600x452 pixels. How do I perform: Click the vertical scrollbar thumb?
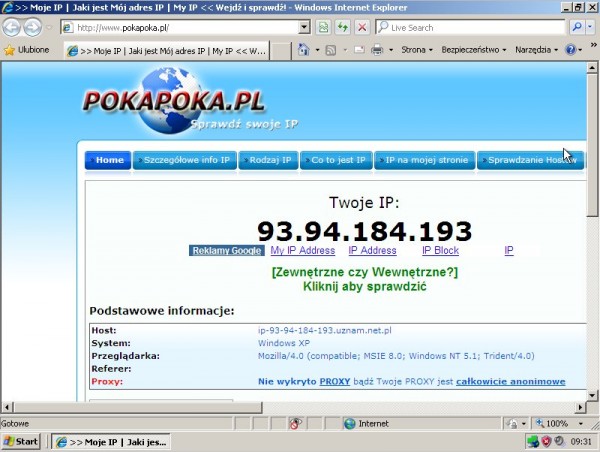tap(592, 145)
